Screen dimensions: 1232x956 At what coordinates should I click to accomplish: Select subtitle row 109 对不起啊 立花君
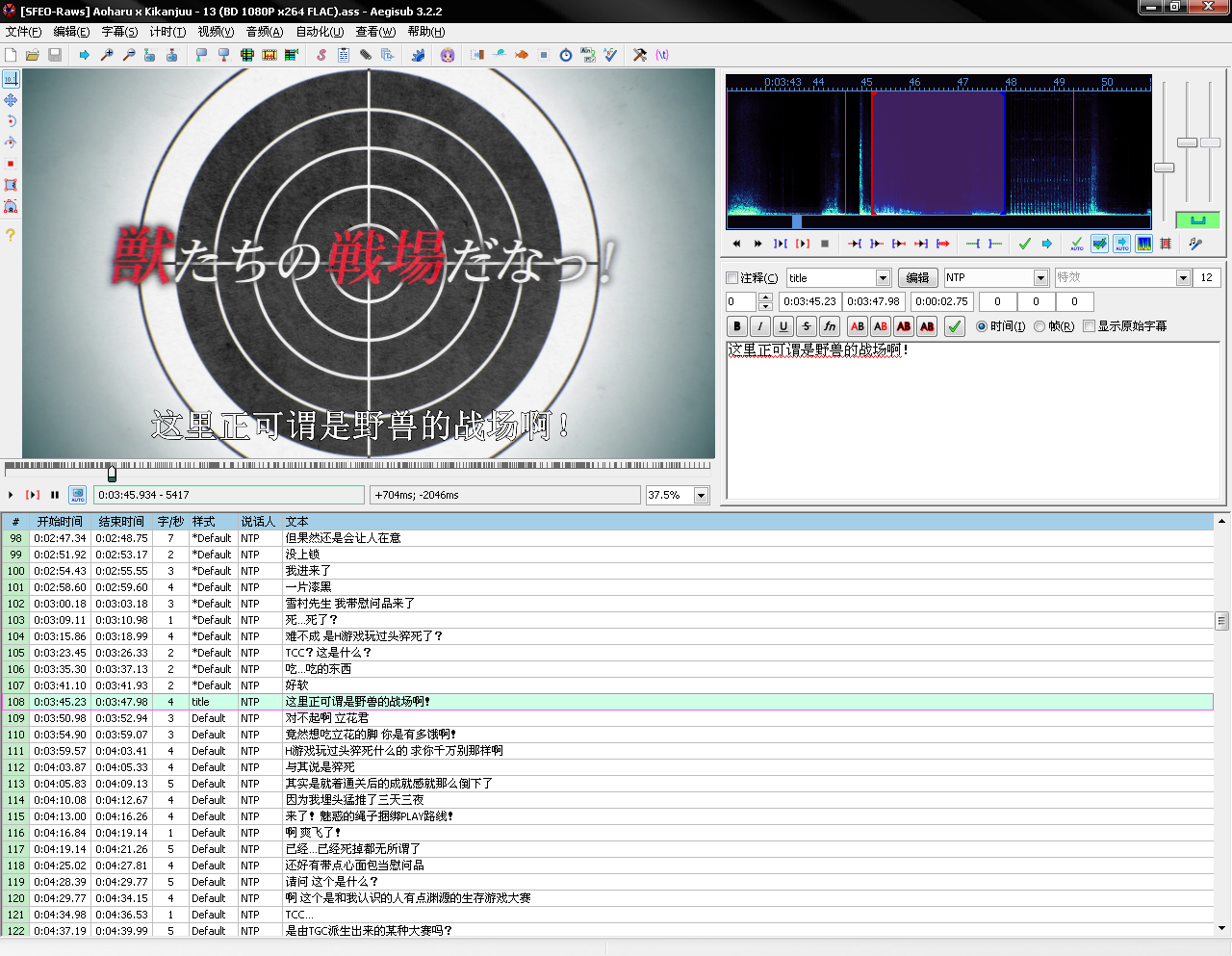[607, 718]
